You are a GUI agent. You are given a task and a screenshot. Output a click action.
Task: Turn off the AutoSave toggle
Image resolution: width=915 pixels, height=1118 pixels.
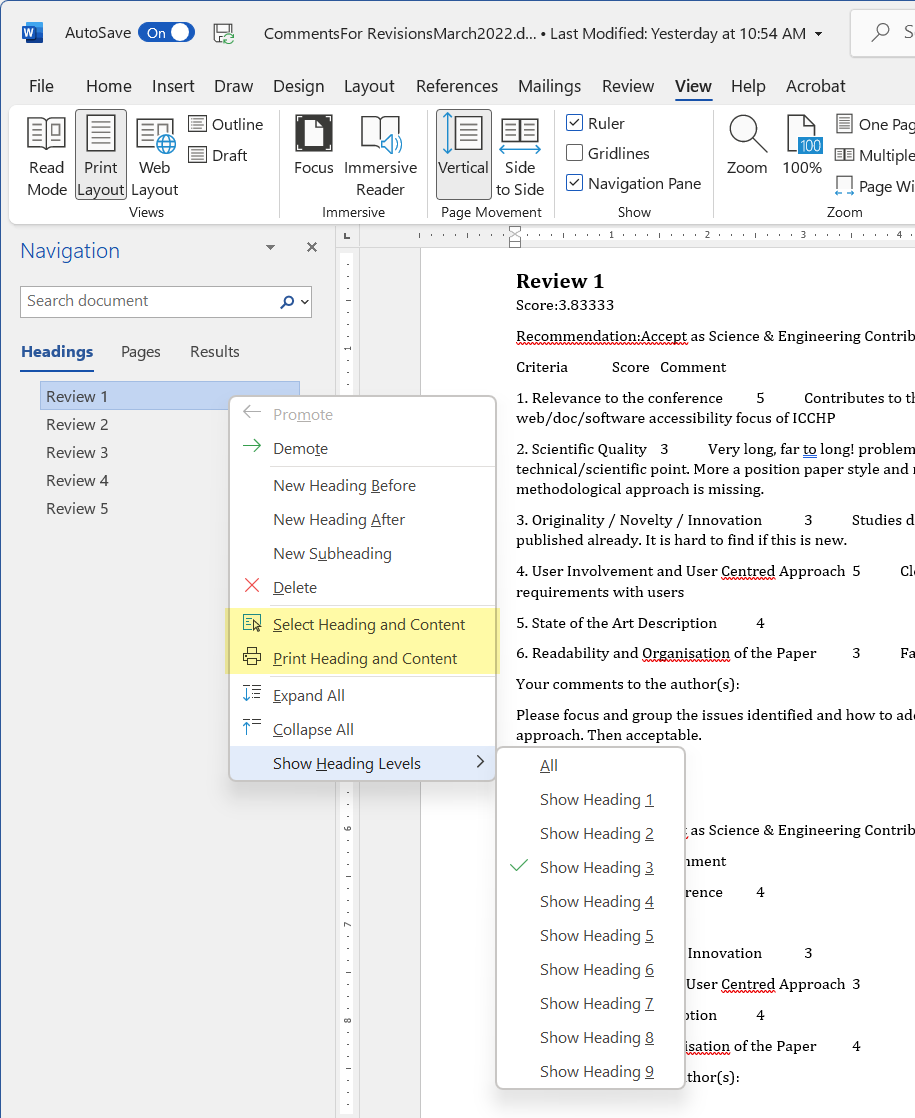(166, 32)
